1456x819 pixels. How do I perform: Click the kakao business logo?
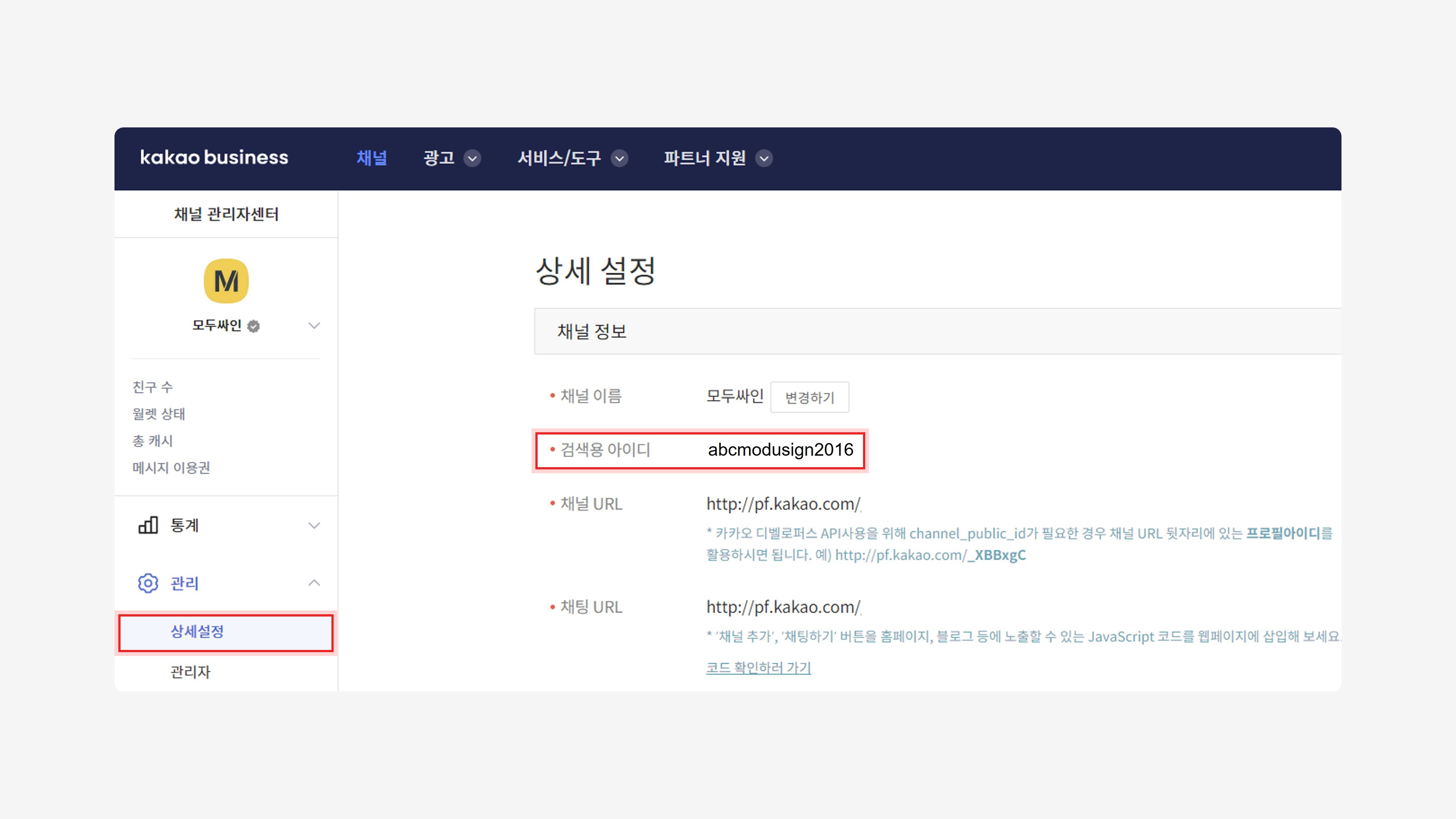(213, 158)
